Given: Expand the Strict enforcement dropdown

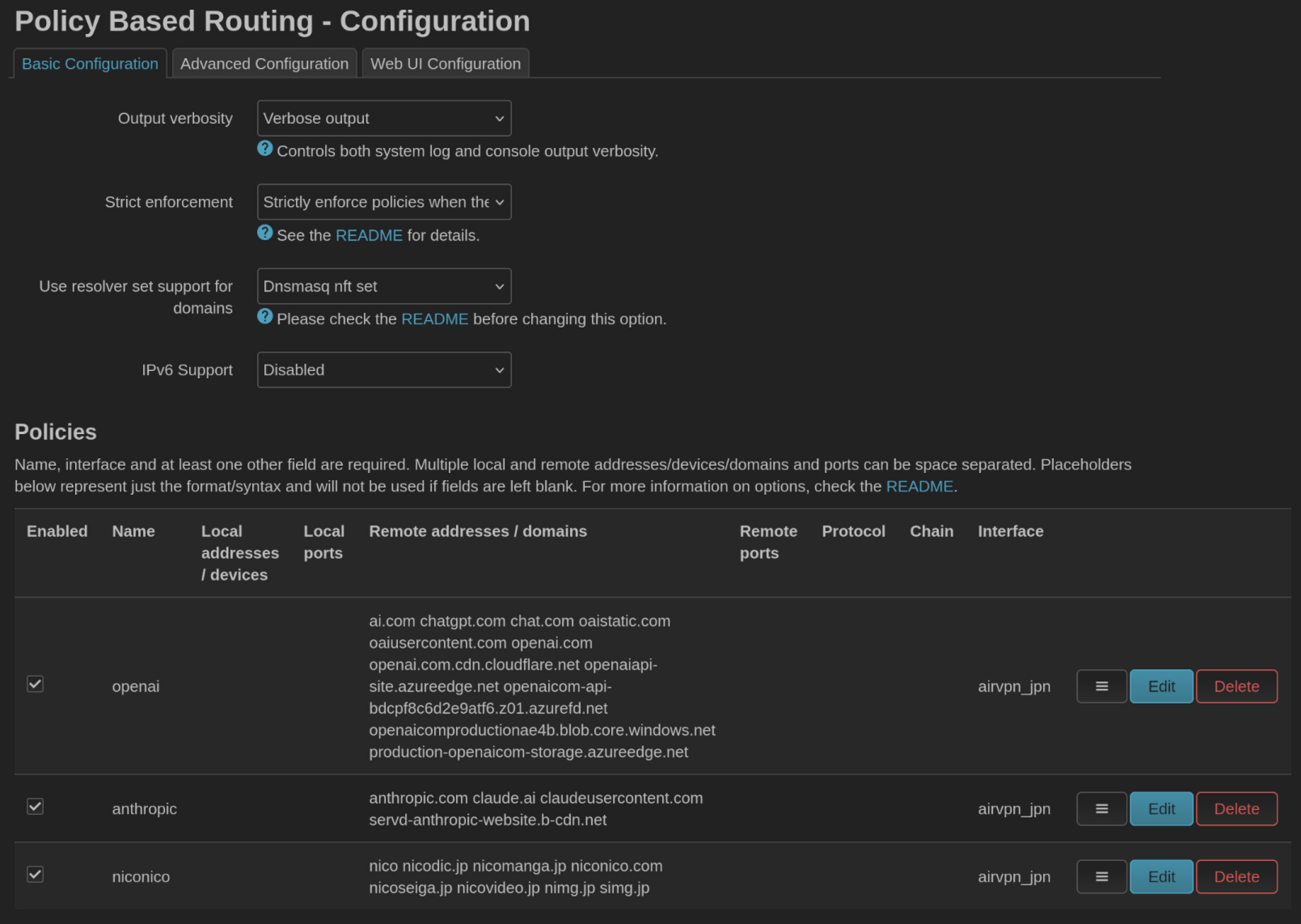Looking at the screenshot, I should click(x=383, y=202).
